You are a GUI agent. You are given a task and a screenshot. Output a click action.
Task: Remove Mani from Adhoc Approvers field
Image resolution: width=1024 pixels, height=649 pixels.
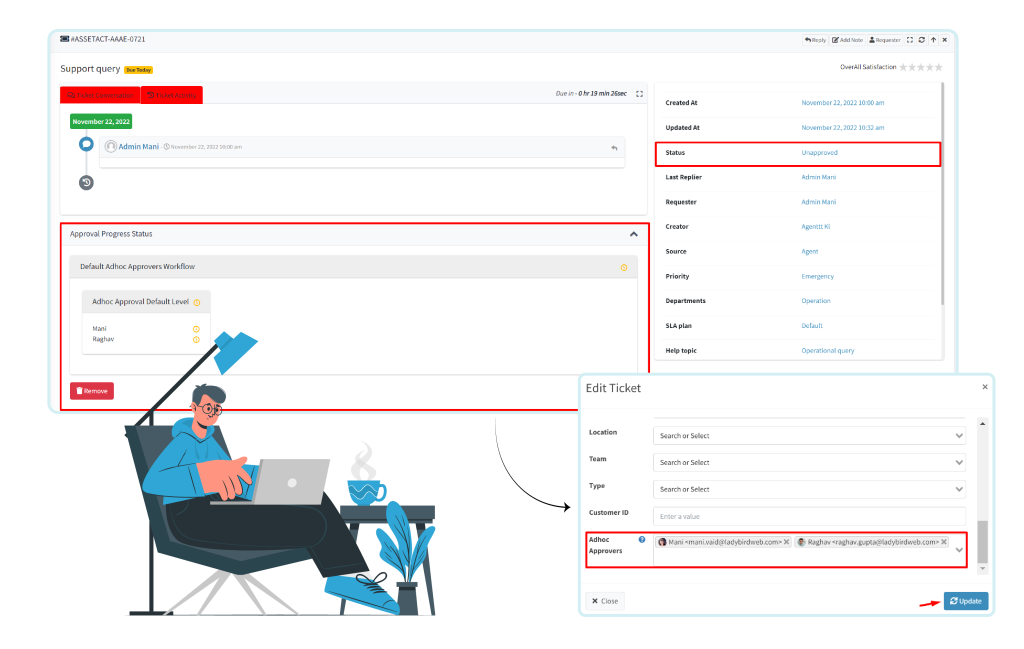pyautogui.click(x=786, y=542)
